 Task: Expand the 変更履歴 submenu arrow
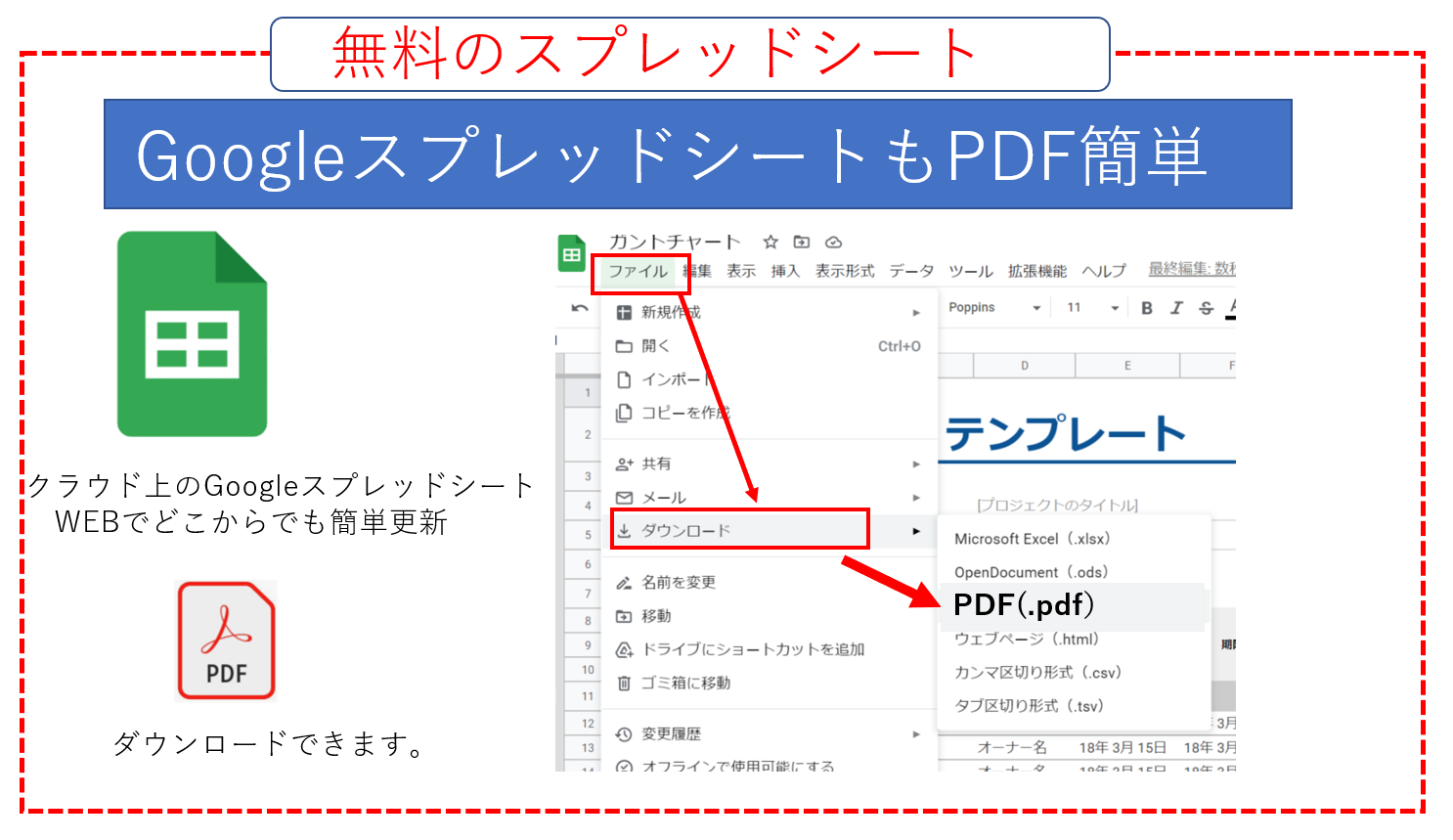click(916, 734)
